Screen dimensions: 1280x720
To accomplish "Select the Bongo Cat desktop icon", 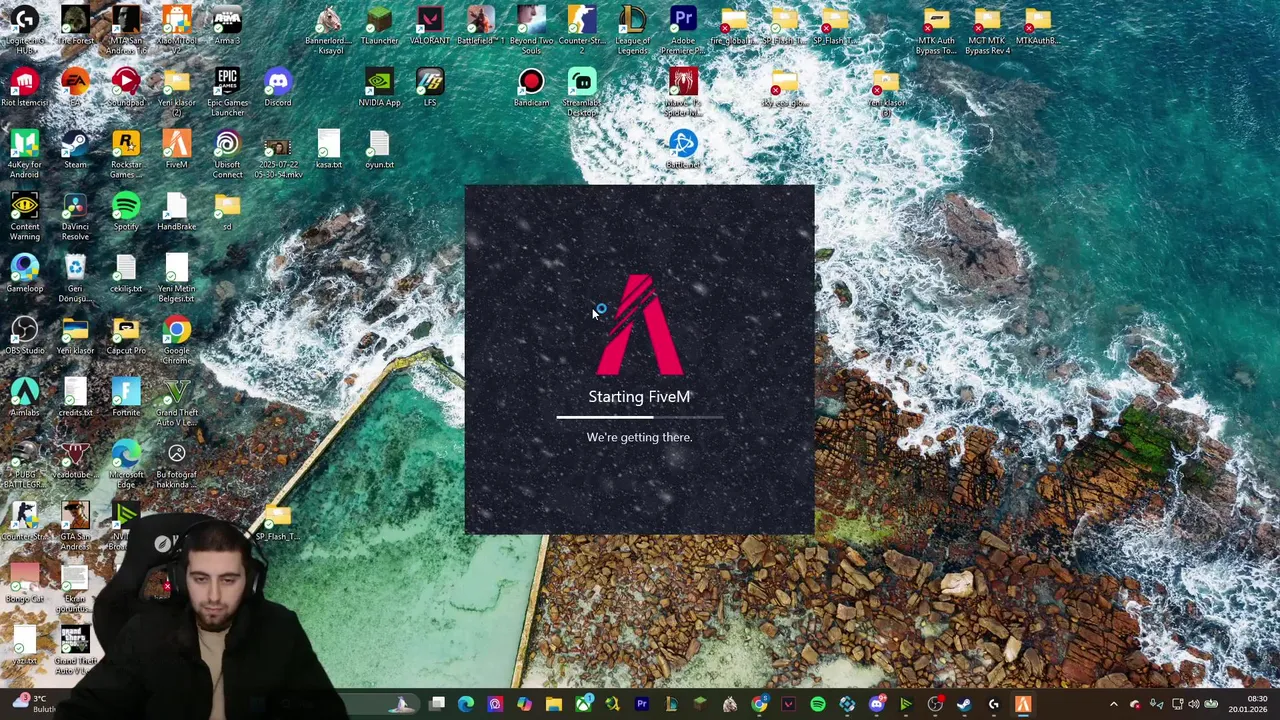I will (x=24, y=584).
